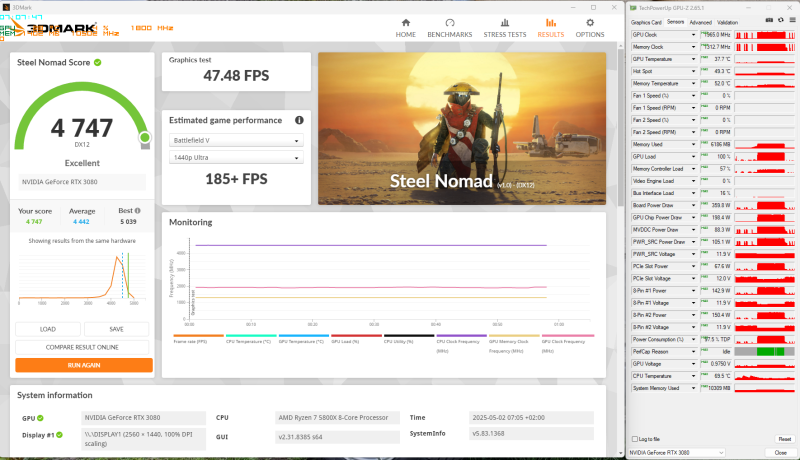Expand the PerfCap Reason sensor dropdown
The height and width of the screenshot is (460, 800).
[x=693, y=351]
